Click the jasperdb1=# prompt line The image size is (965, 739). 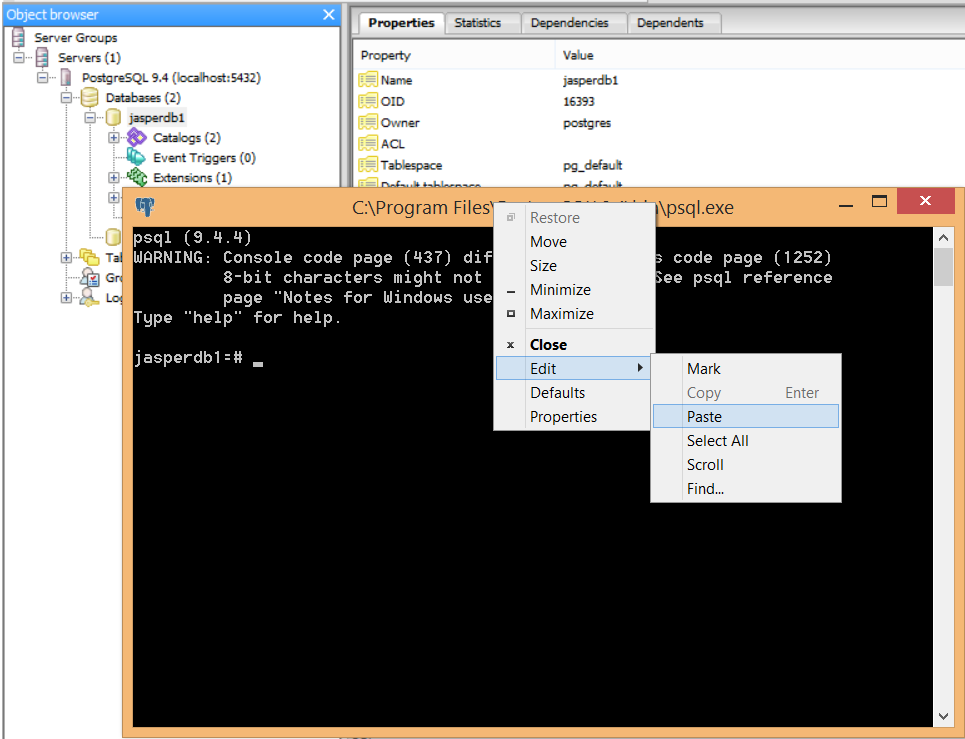(x=199, y=358)
